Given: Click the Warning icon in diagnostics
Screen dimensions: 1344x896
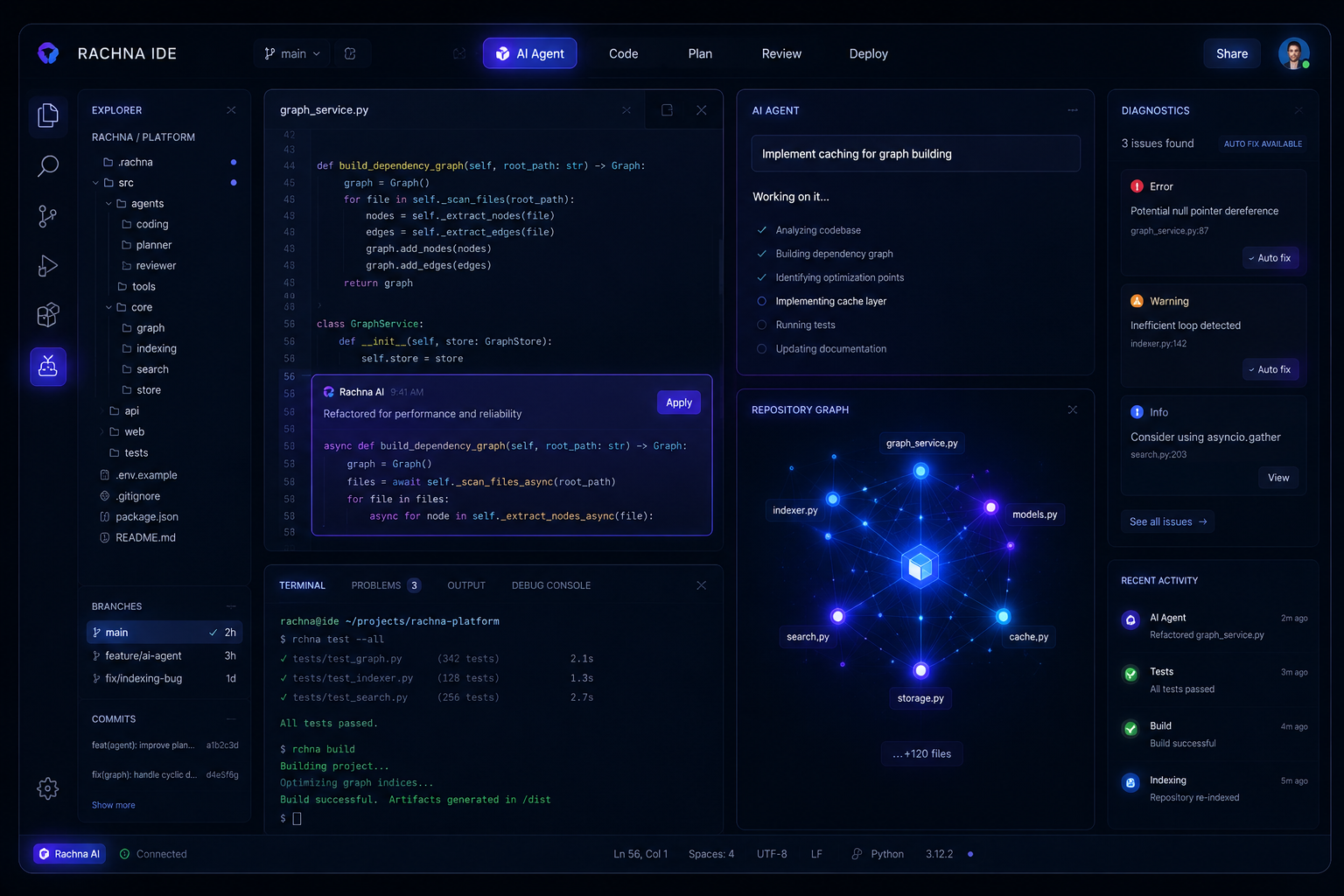Looking at the screenshot, I should point(1137,301).
